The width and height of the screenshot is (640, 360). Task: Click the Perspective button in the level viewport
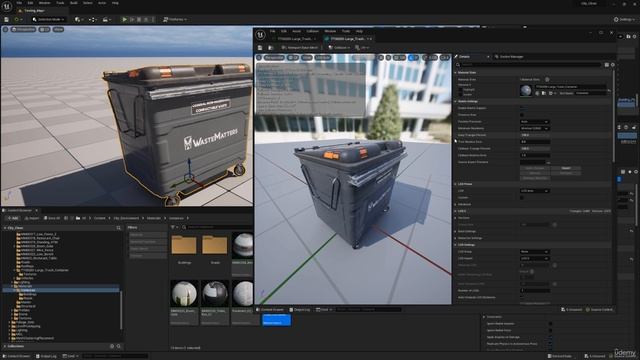tap(24, 29)
